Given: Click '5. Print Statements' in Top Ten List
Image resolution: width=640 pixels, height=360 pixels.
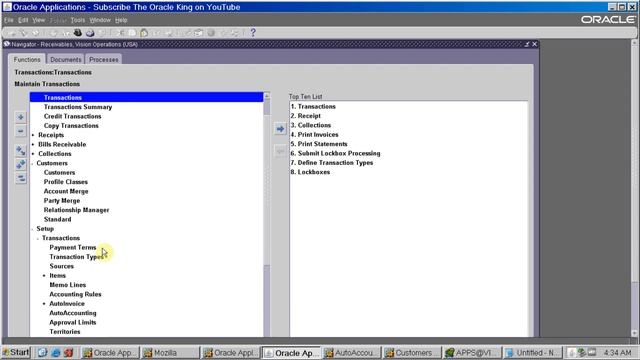Looking at the screenshot, I should [319, 144].
